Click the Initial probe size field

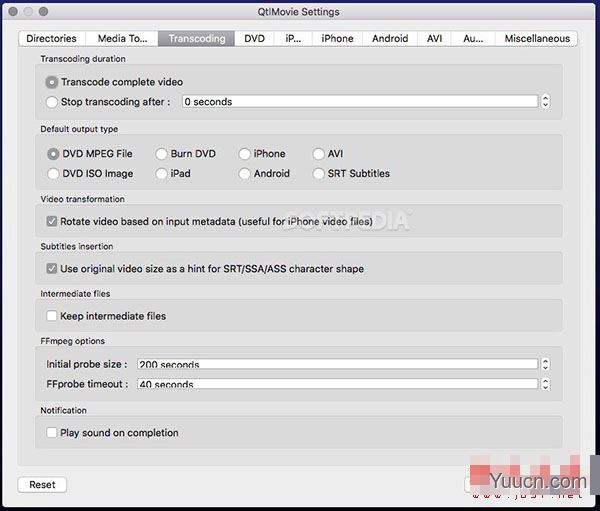[338, 364]
